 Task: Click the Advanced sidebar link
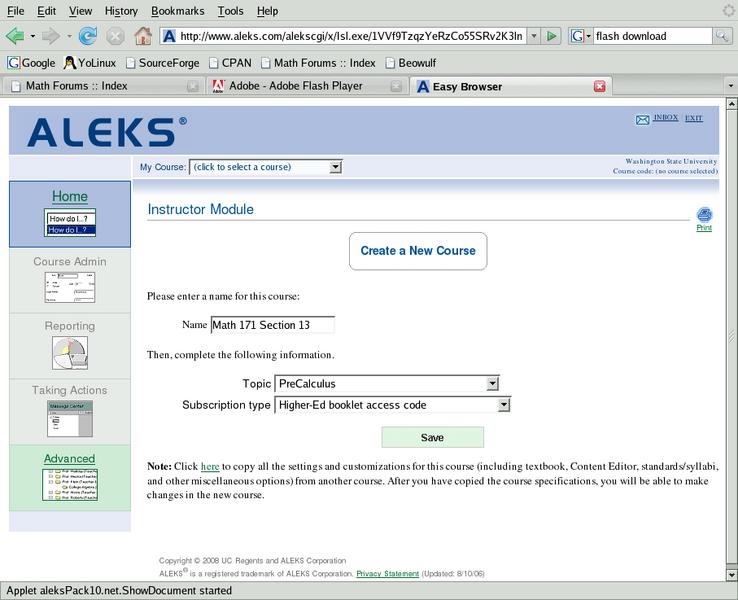pyautogui.click(x=70, y=458)
